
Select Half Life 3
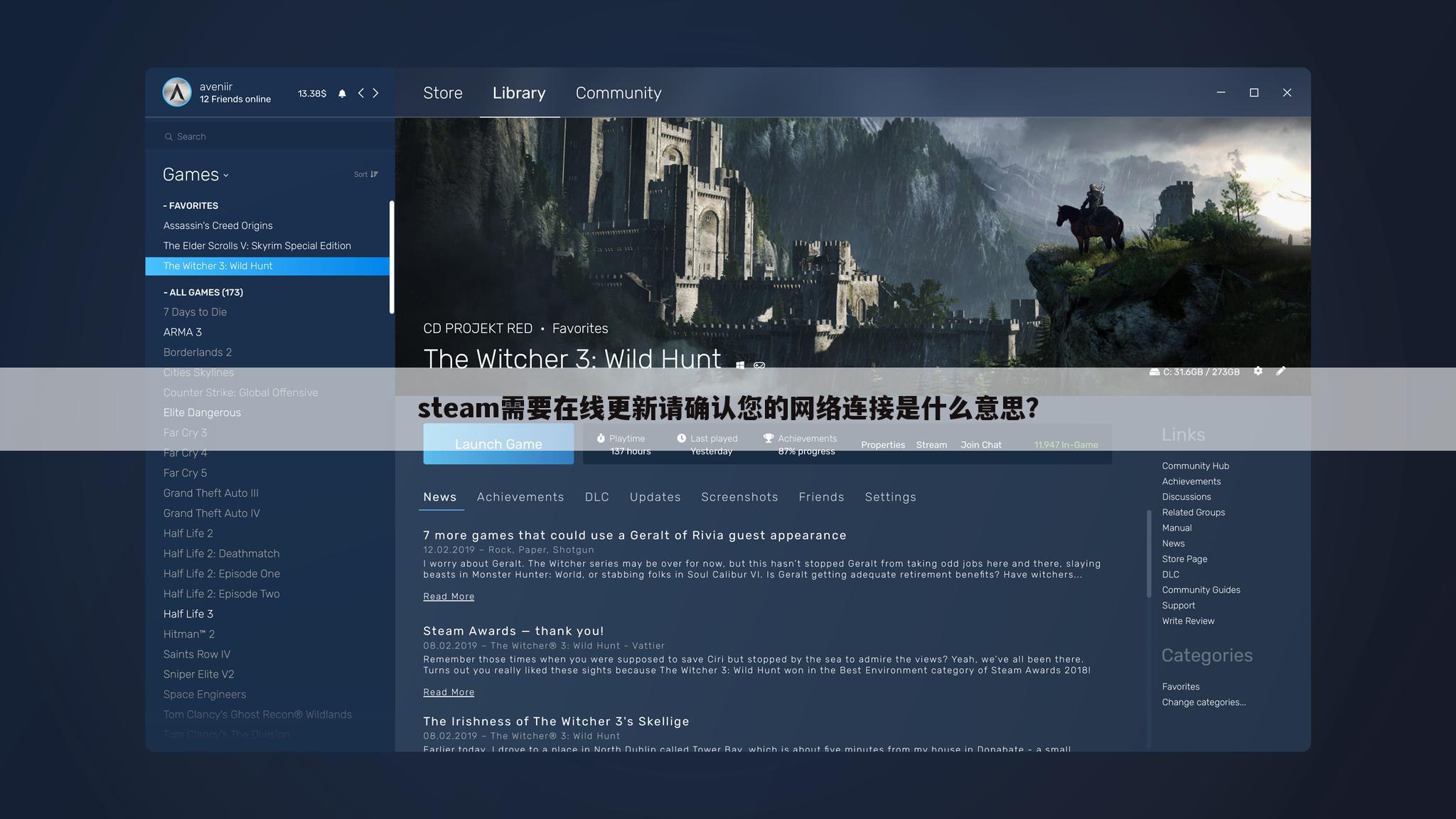pos(188,614)
